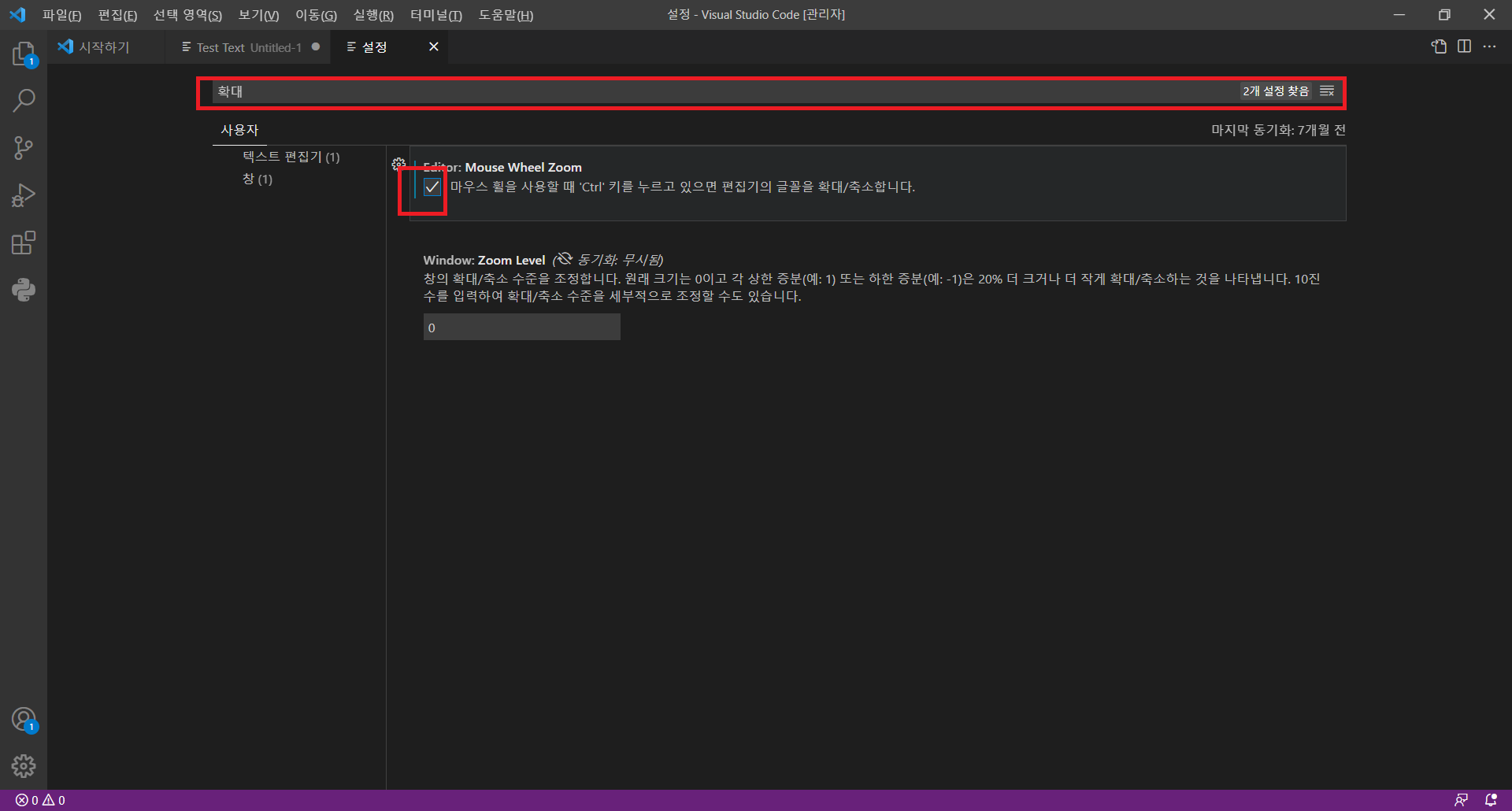Open the 파일(F) menu
Screen dimensions: 1512x811
coord(61,15)
